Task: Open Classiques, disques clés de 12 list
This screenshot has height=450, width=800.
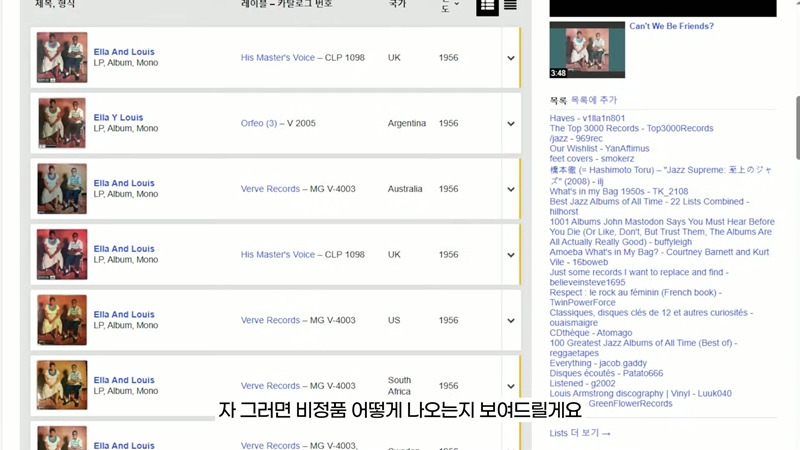Action: (x=651, y=318)
